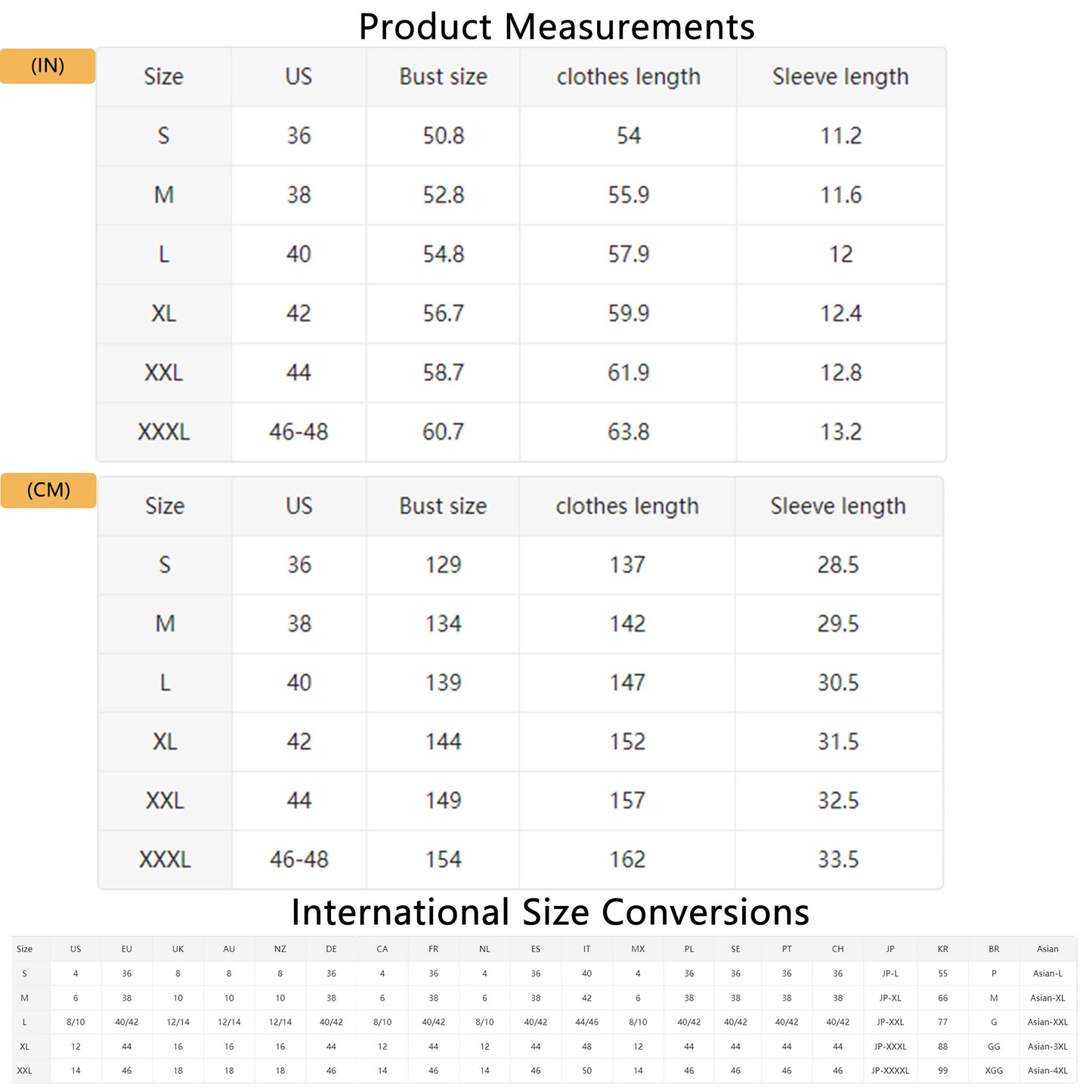The height and width of the screenshot is (1092, 1092).
Task: Click the orange (CM) unit label
Action: [x=48, y=490]
